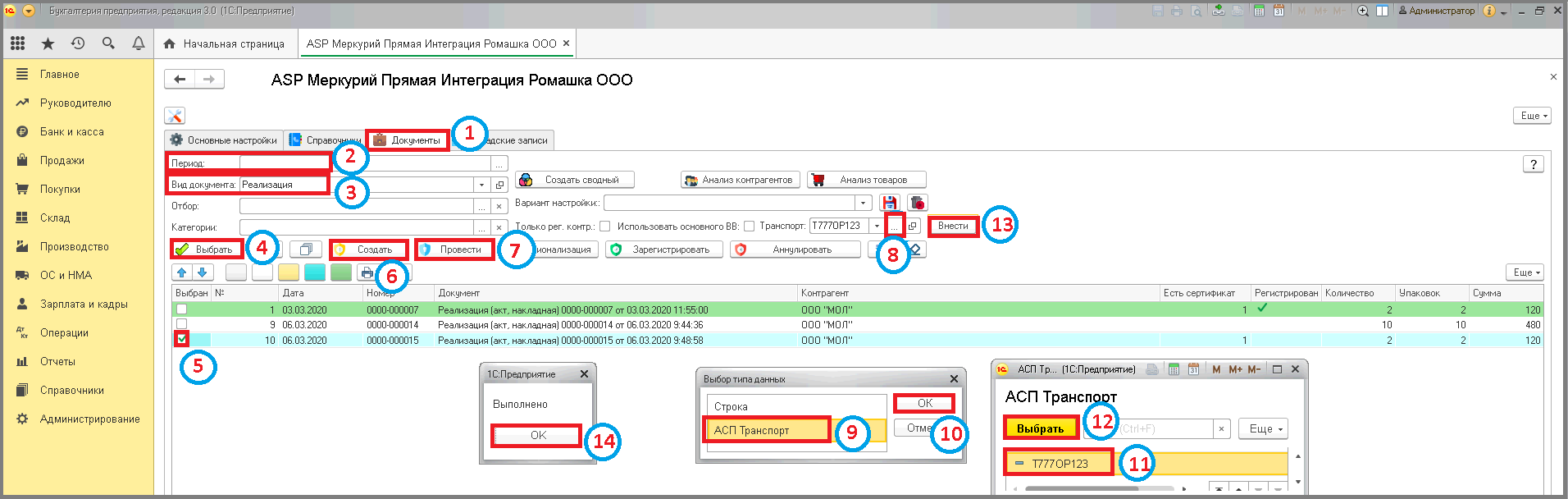Open Транспорт ellipsis selection button
Screen dimensions: 1568x499
[x=894, y=226]
